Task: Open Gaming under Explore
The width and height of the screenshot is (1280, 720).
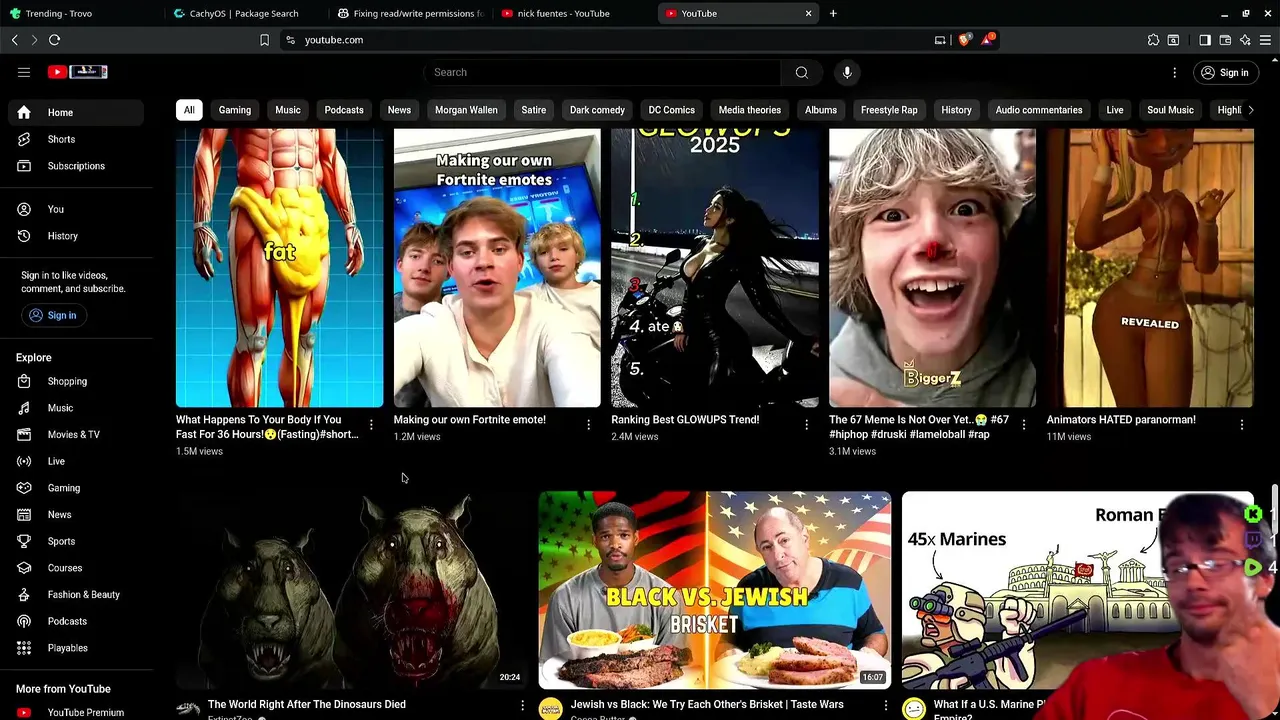Action: (76, 488)
